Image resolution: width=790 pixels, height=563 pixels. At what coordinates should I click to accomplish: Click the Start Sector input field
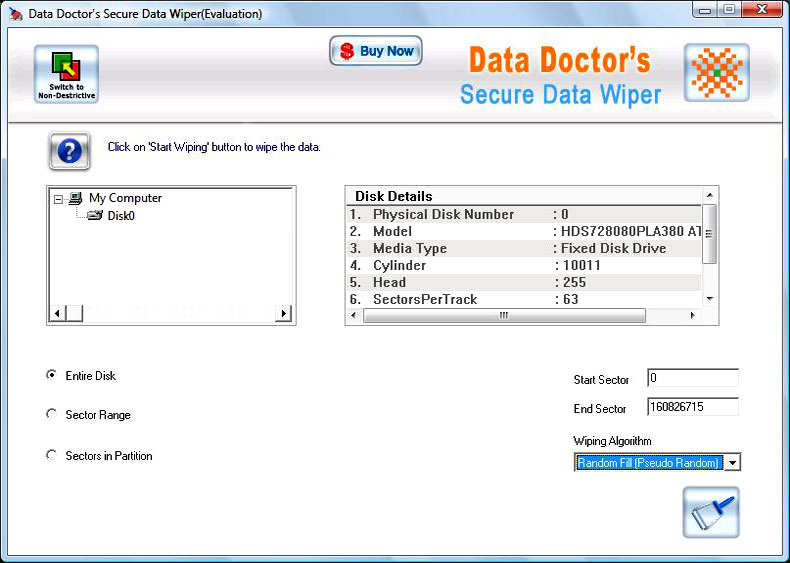693,378
